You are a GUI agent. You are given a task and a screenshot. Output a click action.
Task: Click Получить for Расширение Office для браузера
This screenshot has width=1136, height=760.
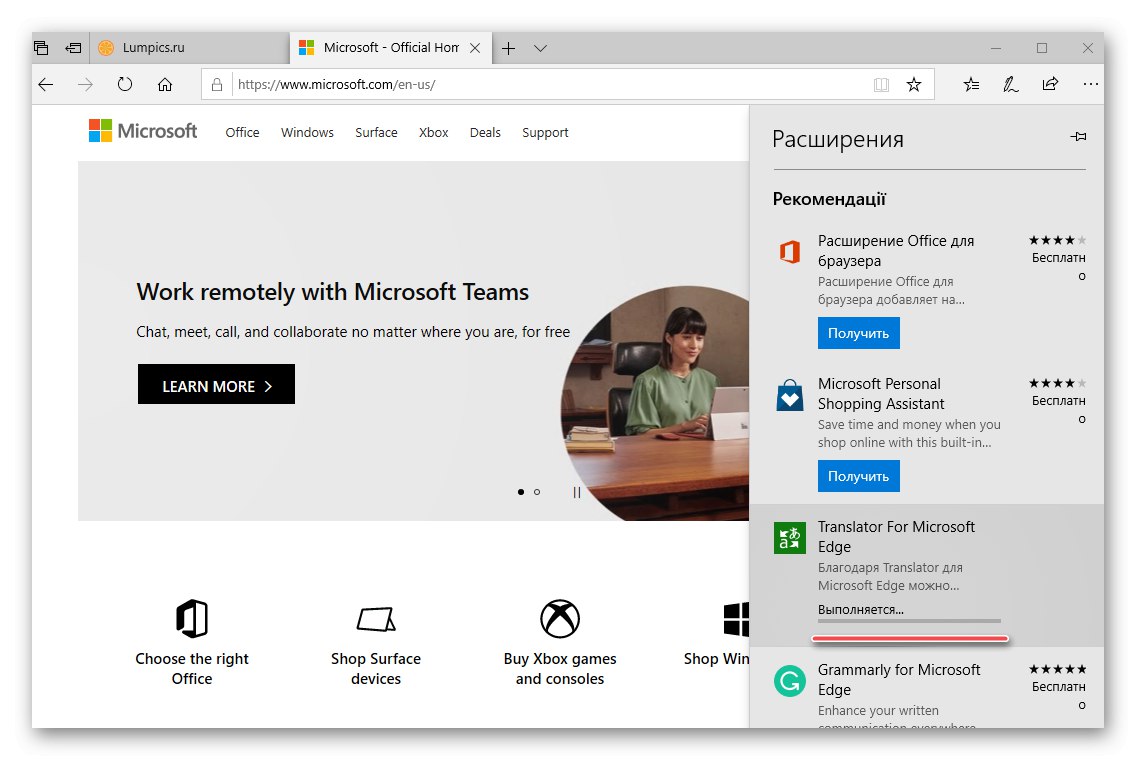[858, 333]
